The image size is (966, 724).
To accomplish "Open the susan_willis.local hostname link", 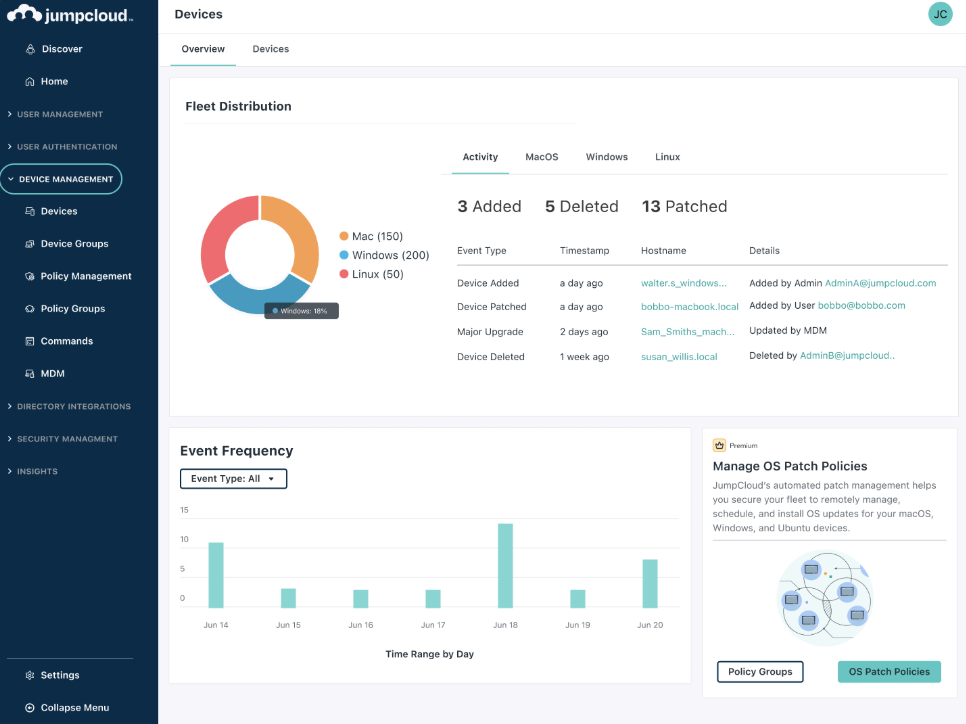I will (x=679, y=357).
